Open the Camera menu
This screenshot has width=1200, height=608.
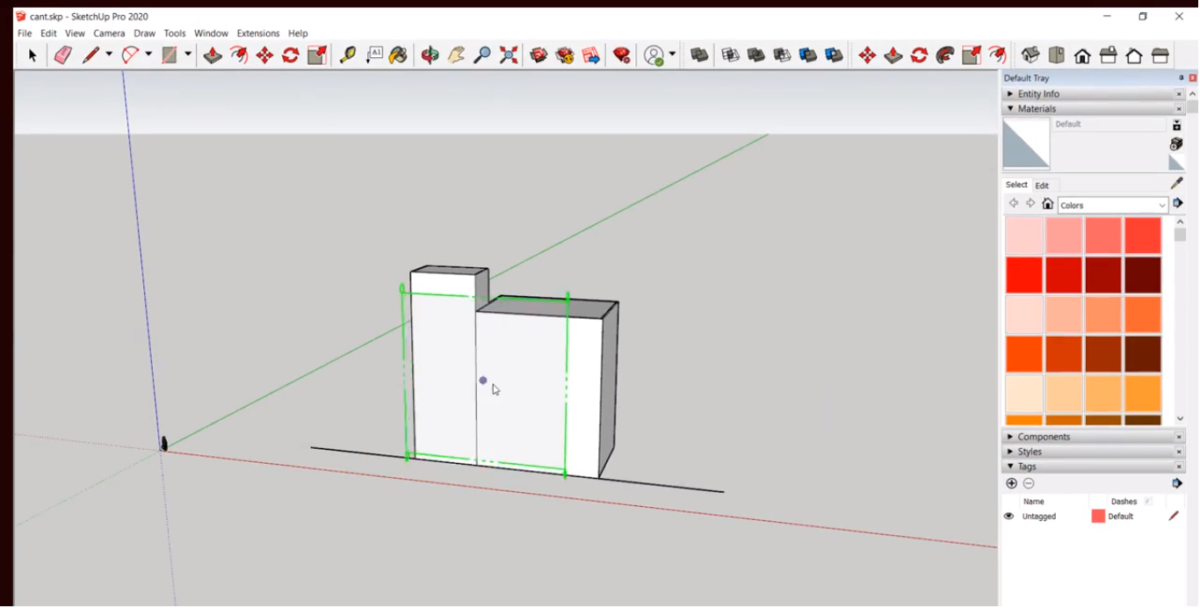(x=109, y=33)
